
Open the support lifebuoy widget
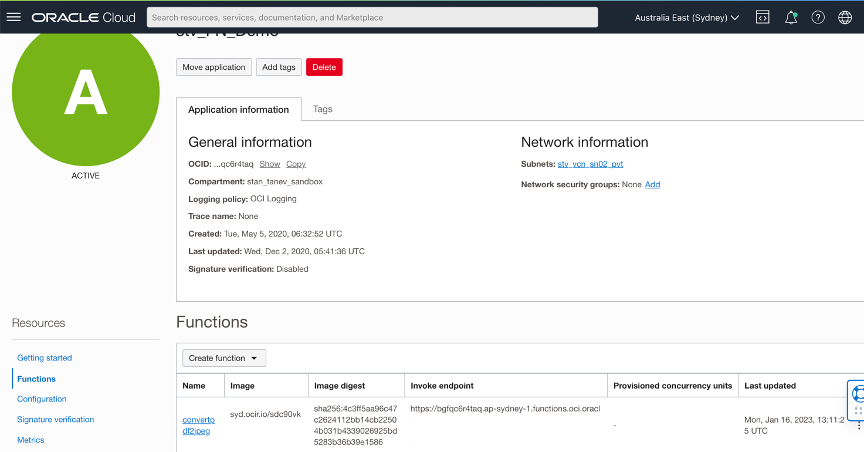click(857, 394)
